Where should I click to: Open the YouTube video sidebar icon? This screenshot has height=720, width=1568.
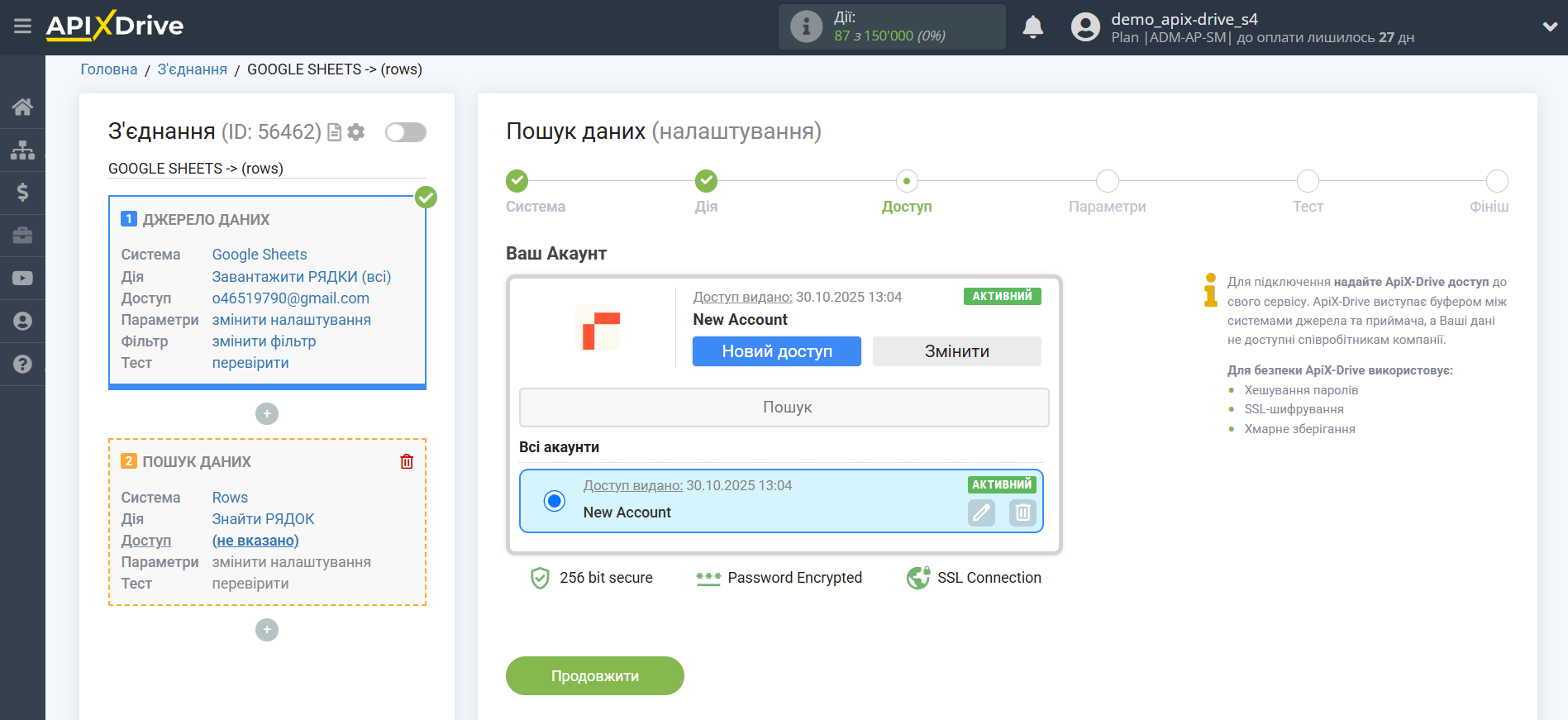pyautogui.click(x=22, y=279)
